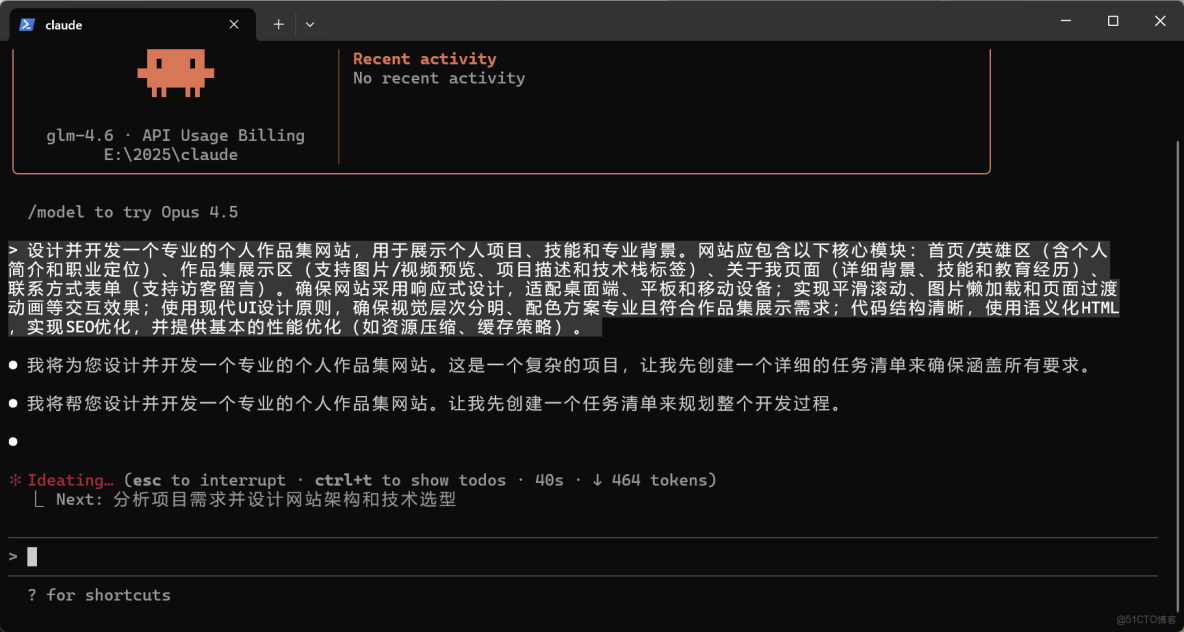Open the tab selection dropdown chevron

click(309, 24)
